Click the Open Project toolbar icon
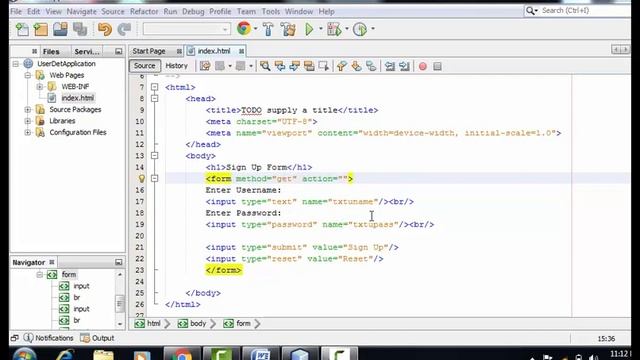This screenshot has height=360, width=640. click(x=60, y=29)
